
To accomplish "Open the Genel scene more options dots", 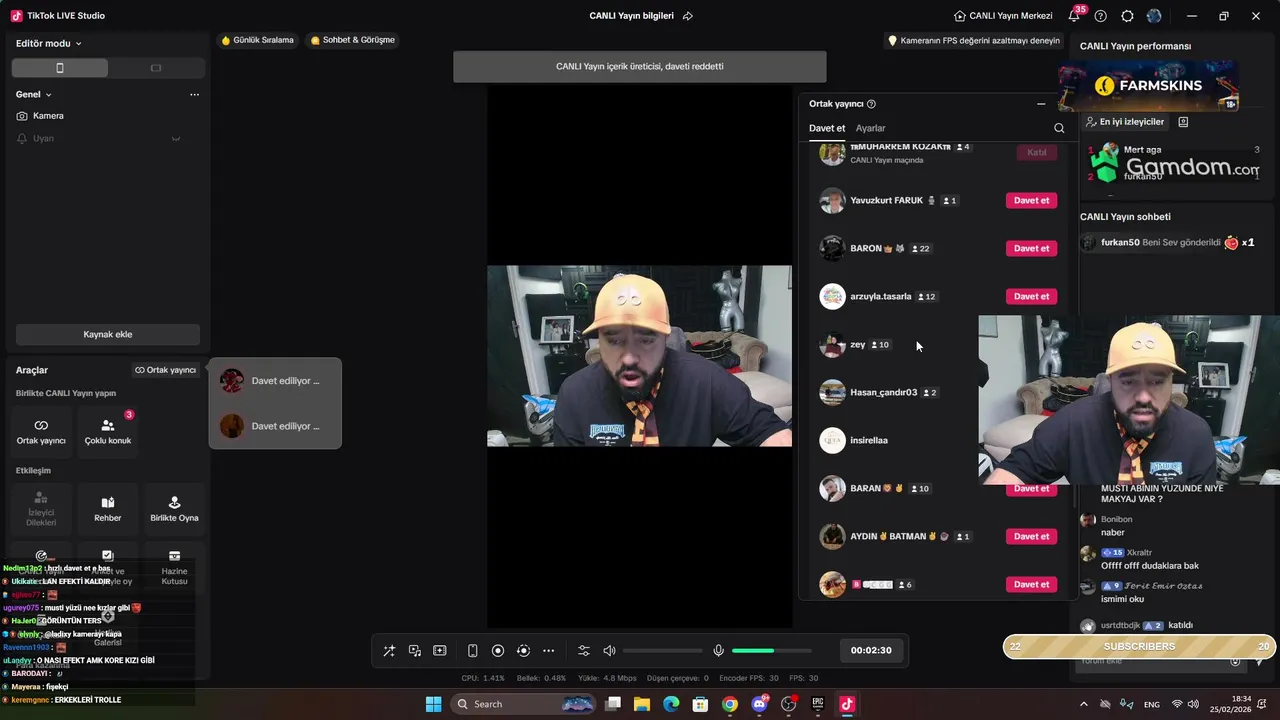I will pyautogui.click(x=194, y=94).
